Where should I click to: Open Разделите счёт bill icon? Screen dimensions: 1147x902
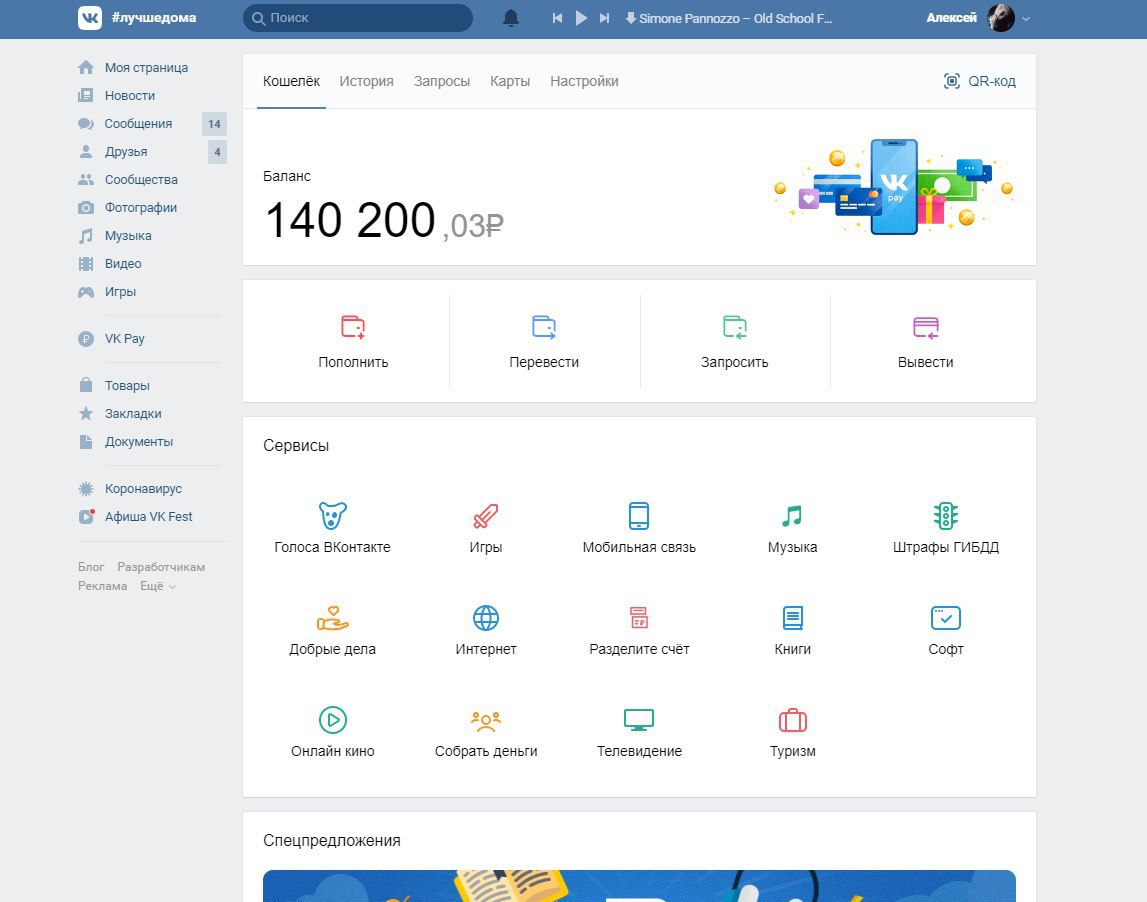639,618
